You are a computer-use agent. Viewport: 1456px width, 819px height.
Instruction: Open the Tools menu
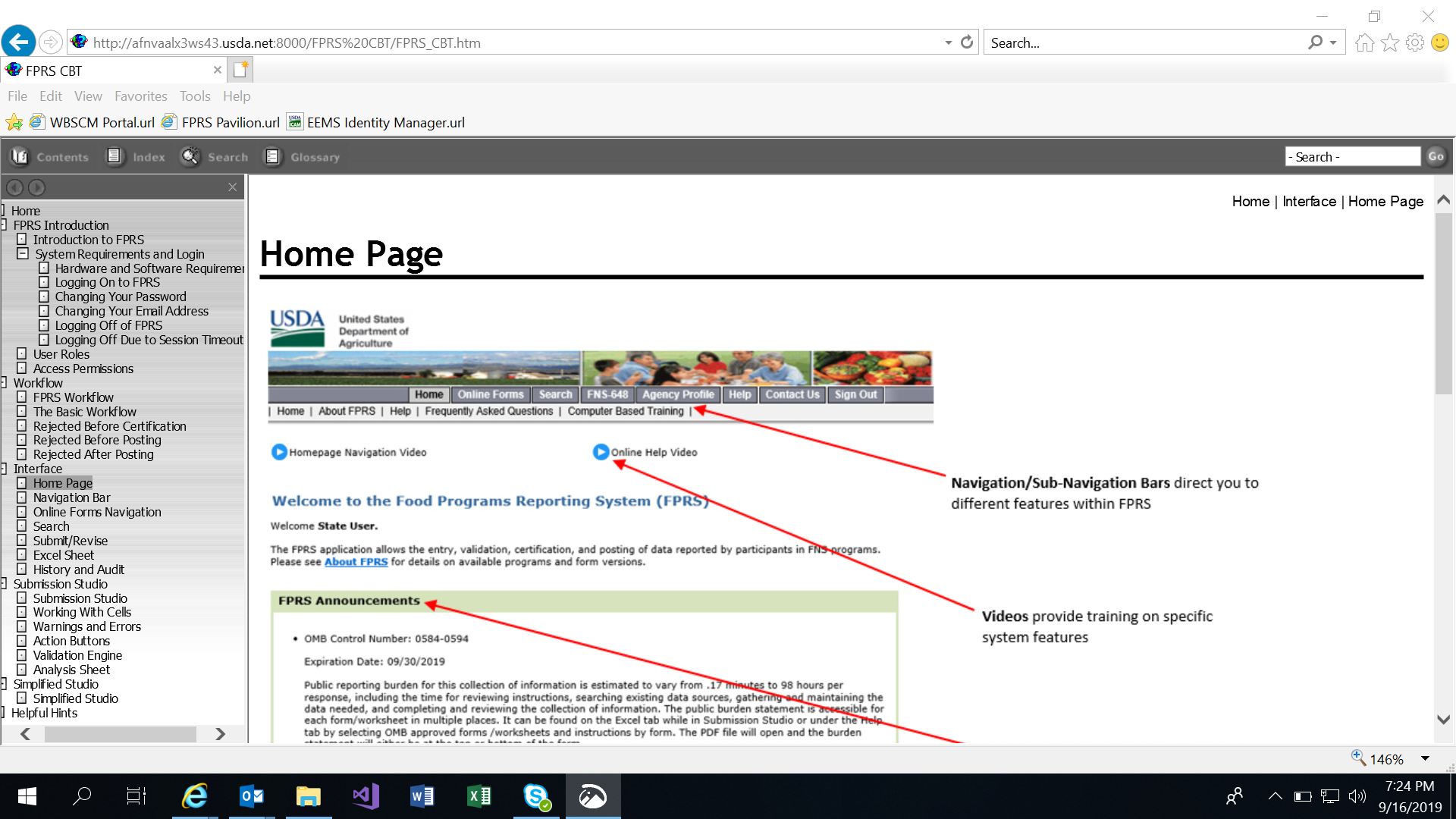pos(195,96)
